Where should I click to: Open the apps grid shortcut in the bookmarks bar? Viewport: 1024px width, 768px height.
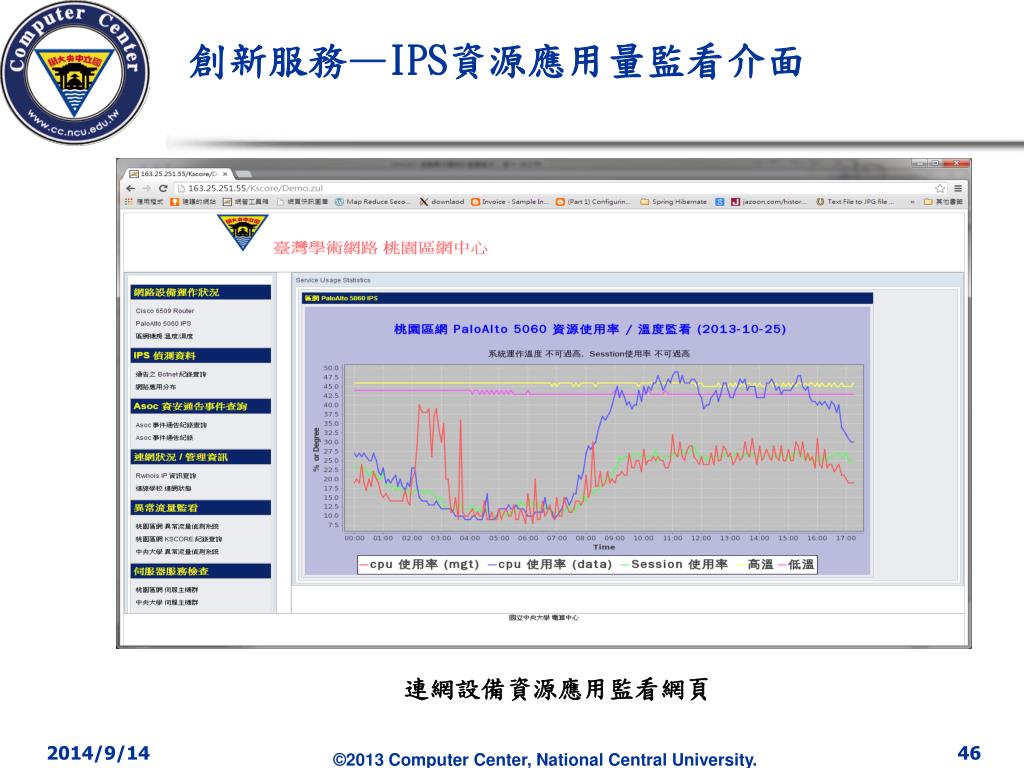129,202
